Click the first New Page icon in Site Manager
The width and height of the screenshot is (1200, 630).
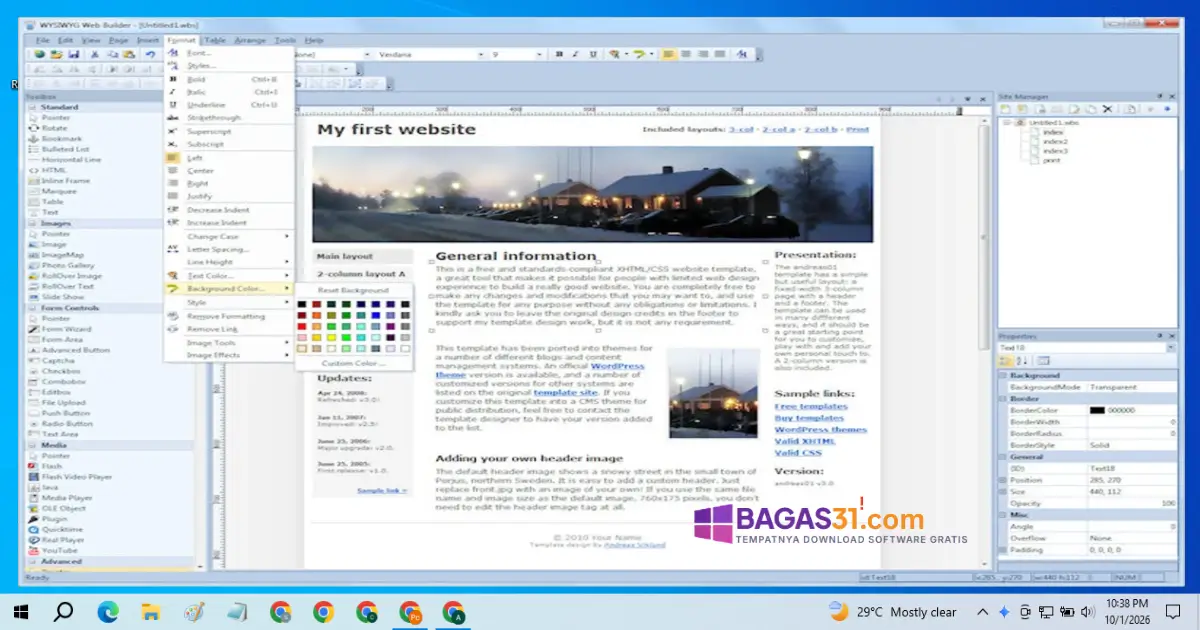pos(1008,108)
